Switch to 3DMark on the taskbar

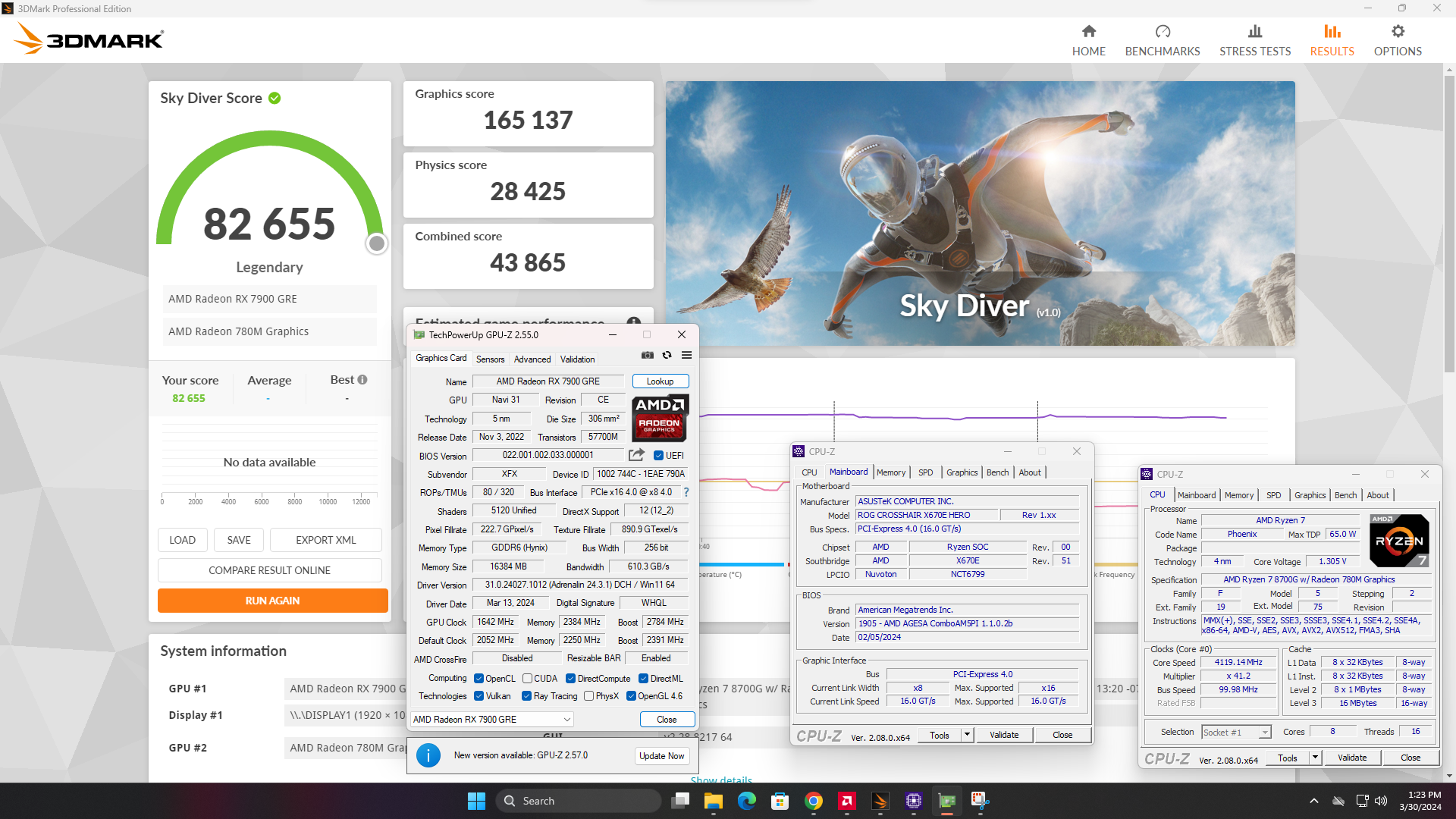point(880,801)
